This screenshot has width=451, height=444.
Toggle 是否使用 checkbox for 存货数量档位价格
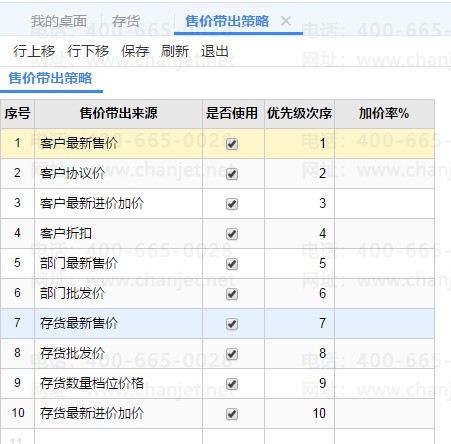[232, 384]
